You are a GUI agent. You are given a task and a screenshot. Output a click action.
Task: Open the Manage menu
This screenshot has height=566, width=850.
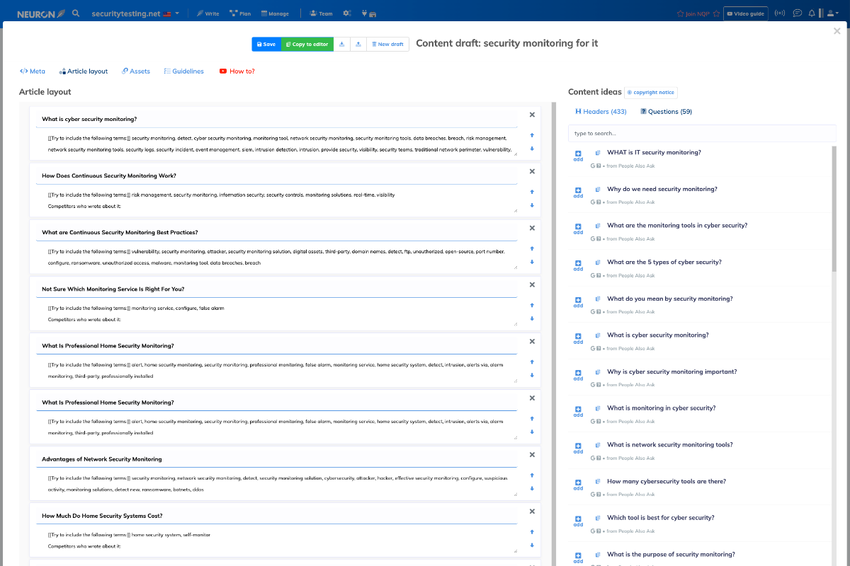(x=275, y=14)
